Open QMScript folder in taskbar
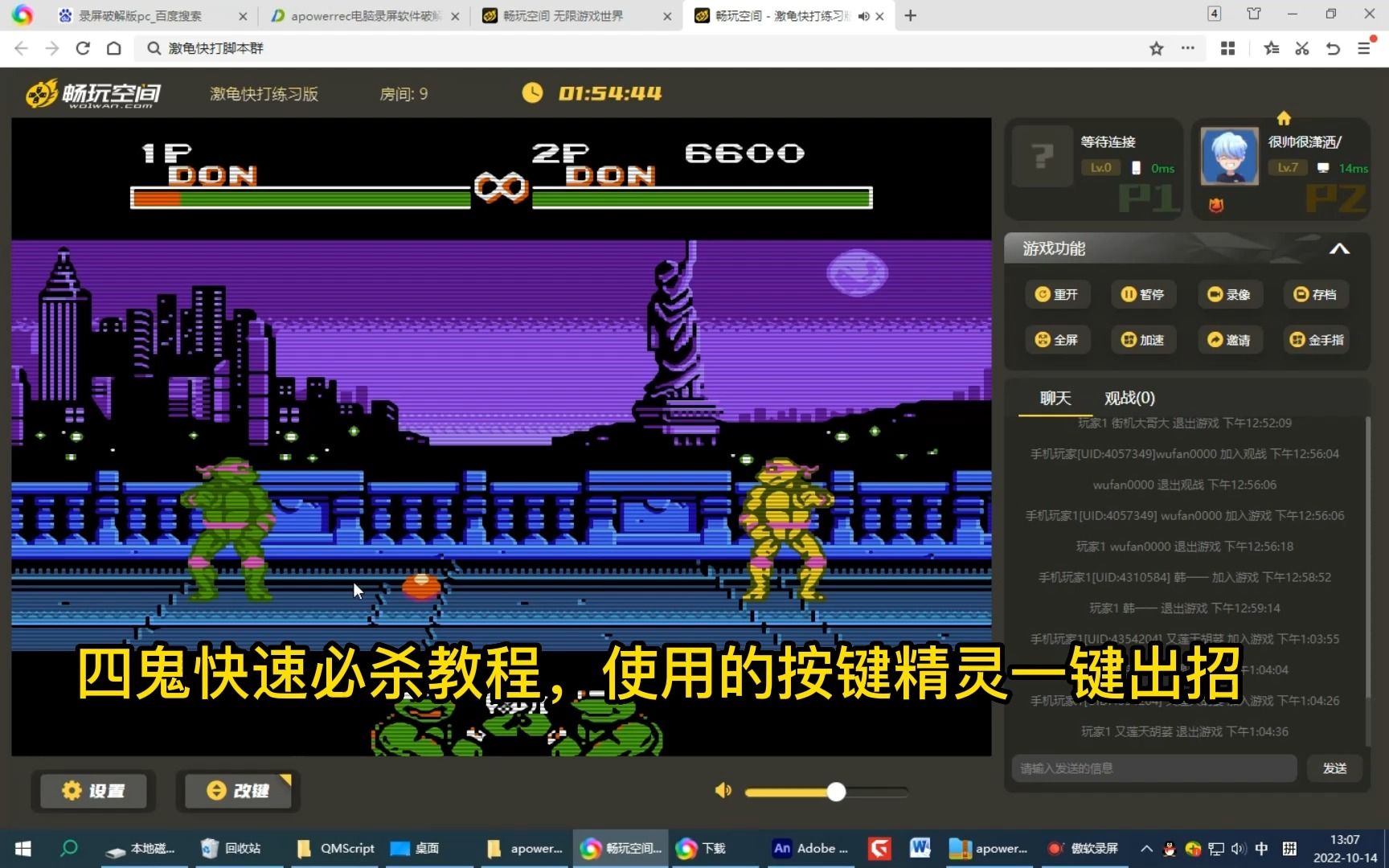 pos(336,849)
